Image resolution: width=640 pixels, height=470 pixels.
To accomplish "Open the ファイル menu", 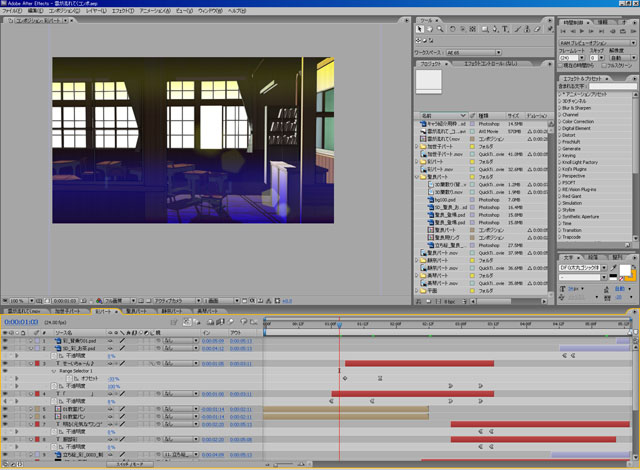I will (12, 11).
